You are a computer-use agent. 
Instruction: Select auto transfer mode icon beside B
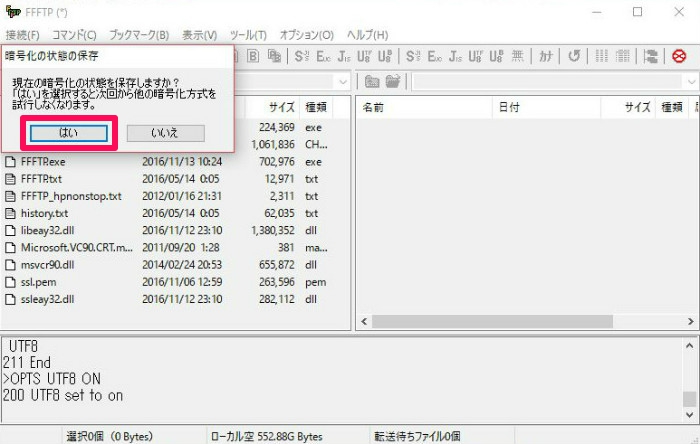click(274, 56)
